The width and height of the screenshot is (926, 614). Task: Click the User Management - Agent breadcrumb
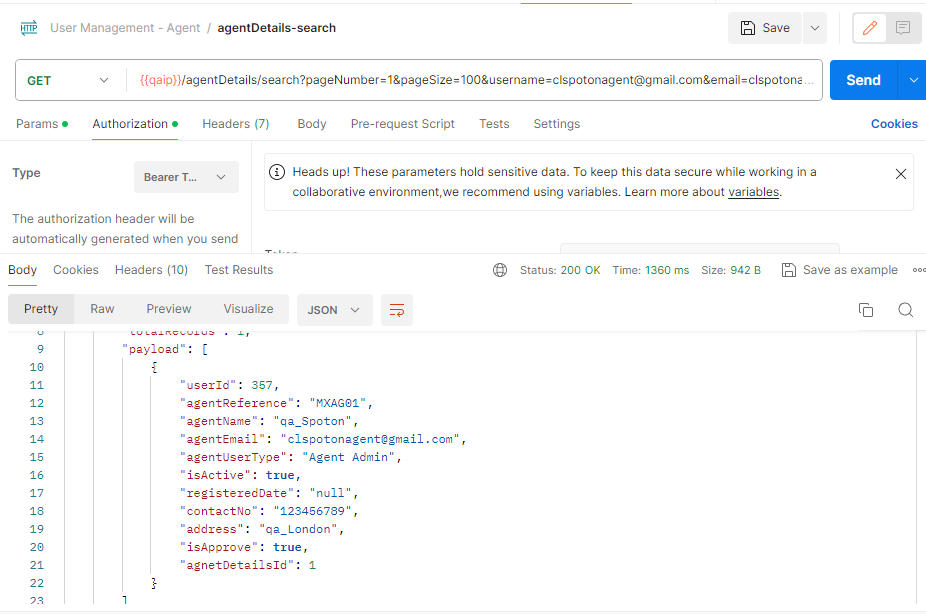[125, 28]
